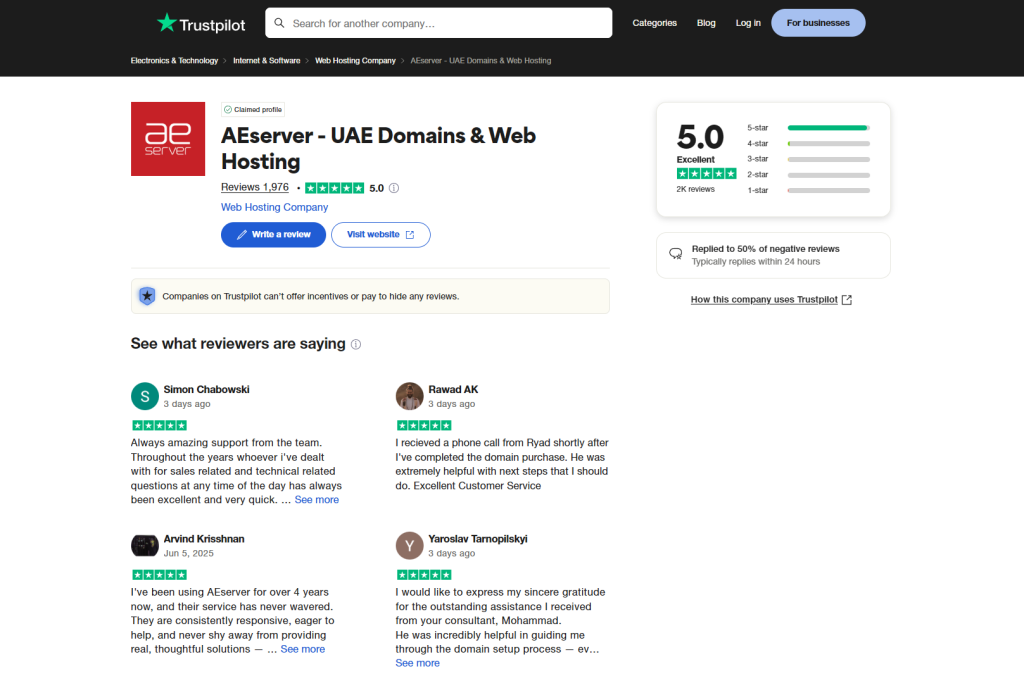Screen dimensions: 1024x695
Task: Open the Trustpilot logo home link
Action: 201,24
